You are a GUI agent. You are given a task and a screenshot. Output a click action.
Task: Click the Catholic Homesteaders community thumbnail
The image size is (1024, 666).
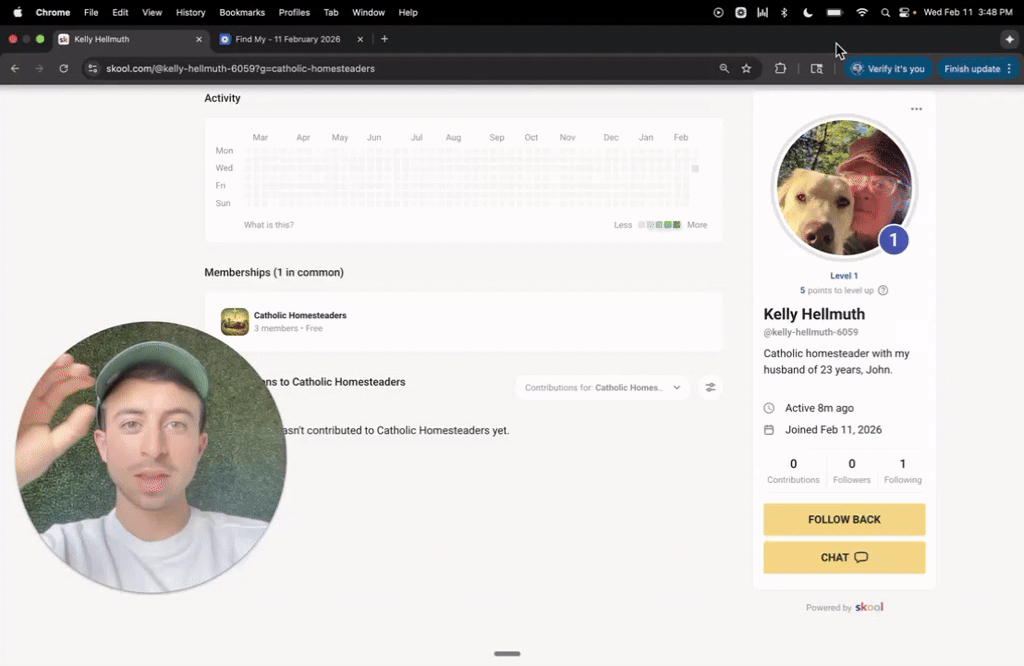pyautogui.click(x=234, y=322)
